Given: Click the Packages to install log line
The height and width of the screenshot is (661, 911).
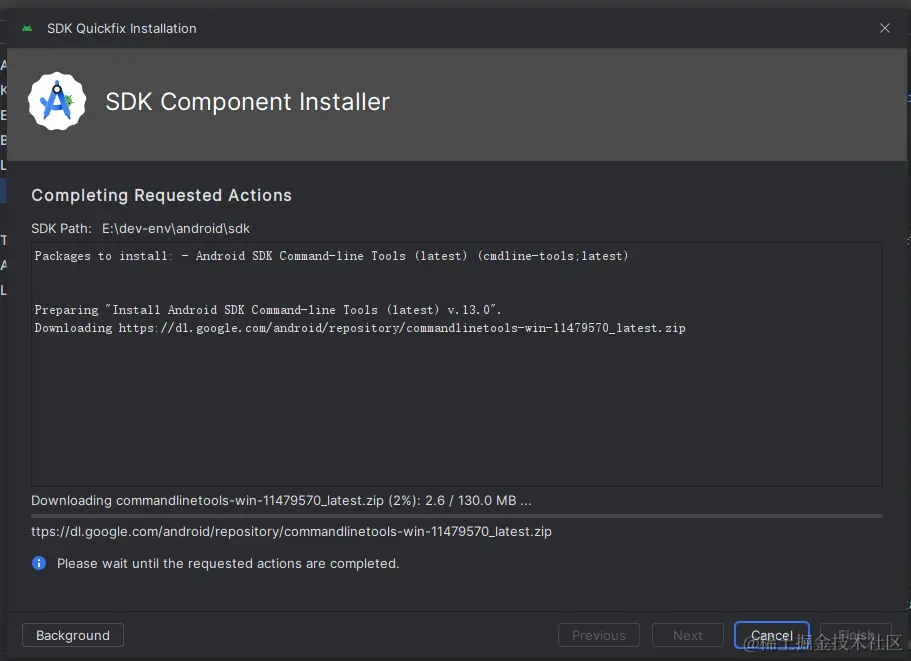Looking at the screenshot, I should (x=330, y=255).
